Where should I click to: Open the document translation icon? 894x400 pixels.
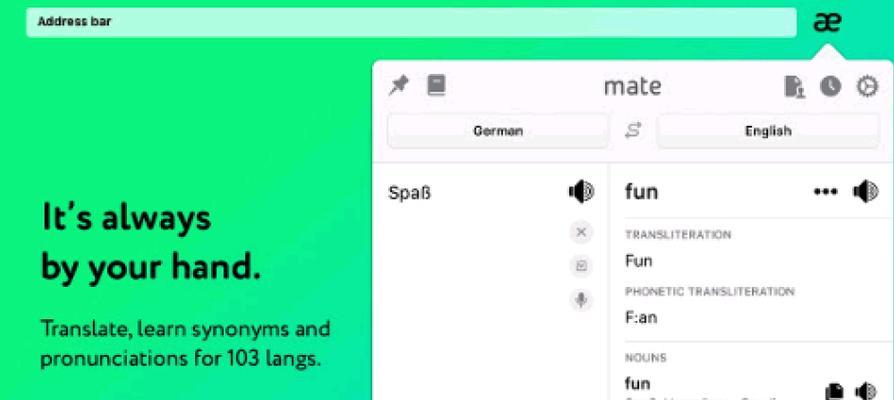click(x=794, y=87)
